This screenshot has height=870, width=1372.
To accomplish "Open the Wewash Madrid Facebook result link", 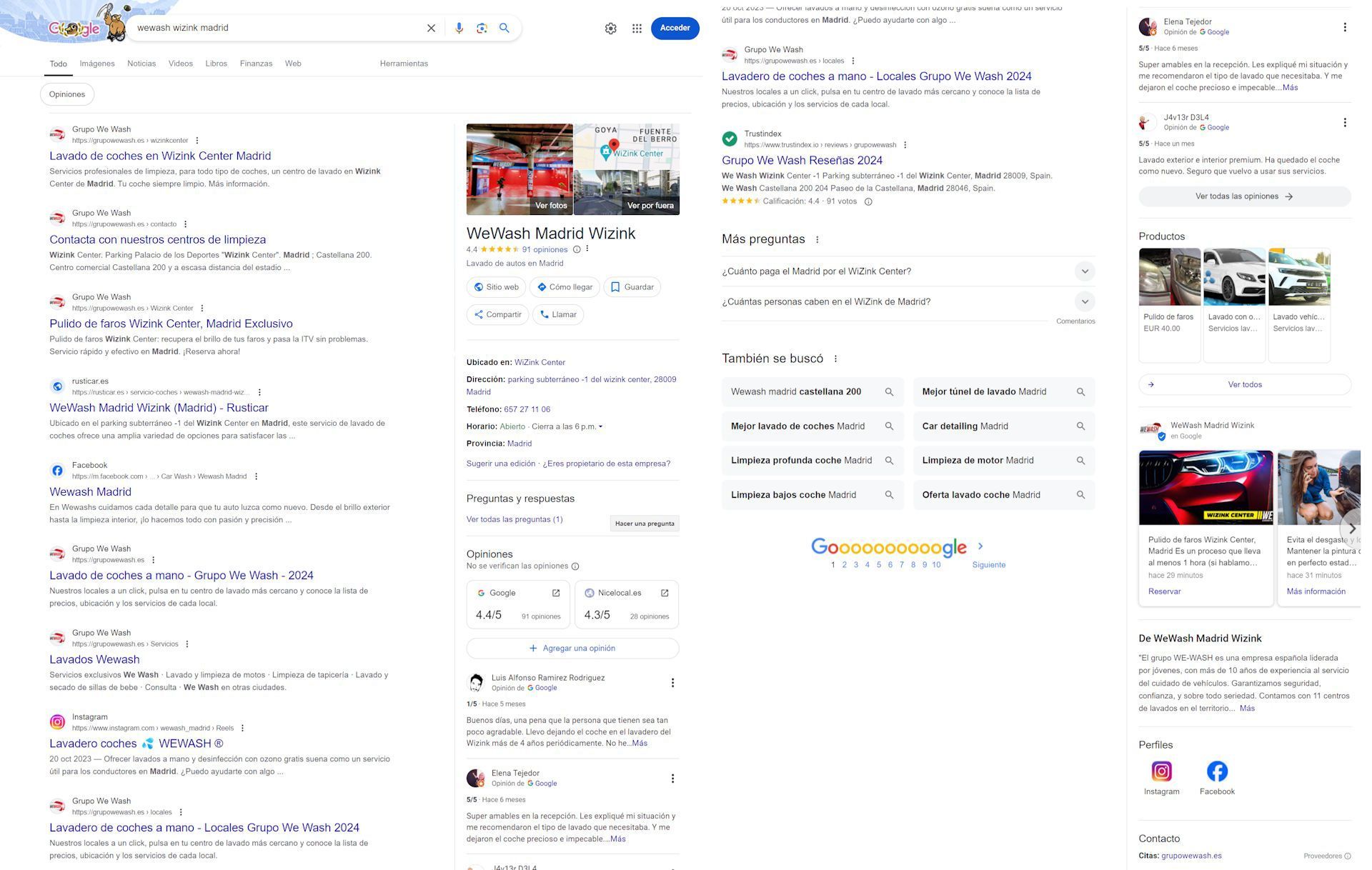I will pos(90,492).
